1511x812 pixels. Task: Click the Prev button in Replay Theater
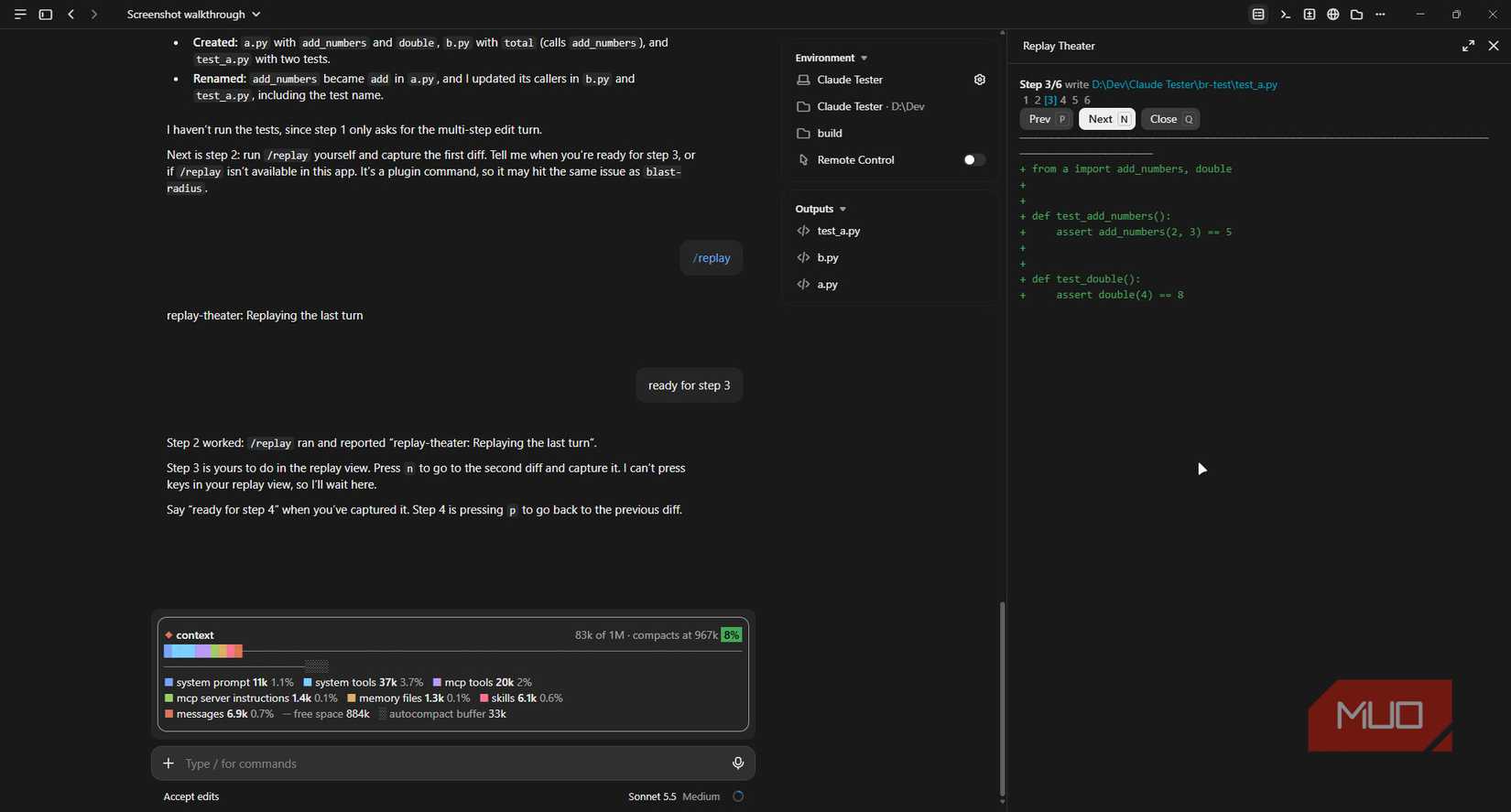pos(1046,119)
